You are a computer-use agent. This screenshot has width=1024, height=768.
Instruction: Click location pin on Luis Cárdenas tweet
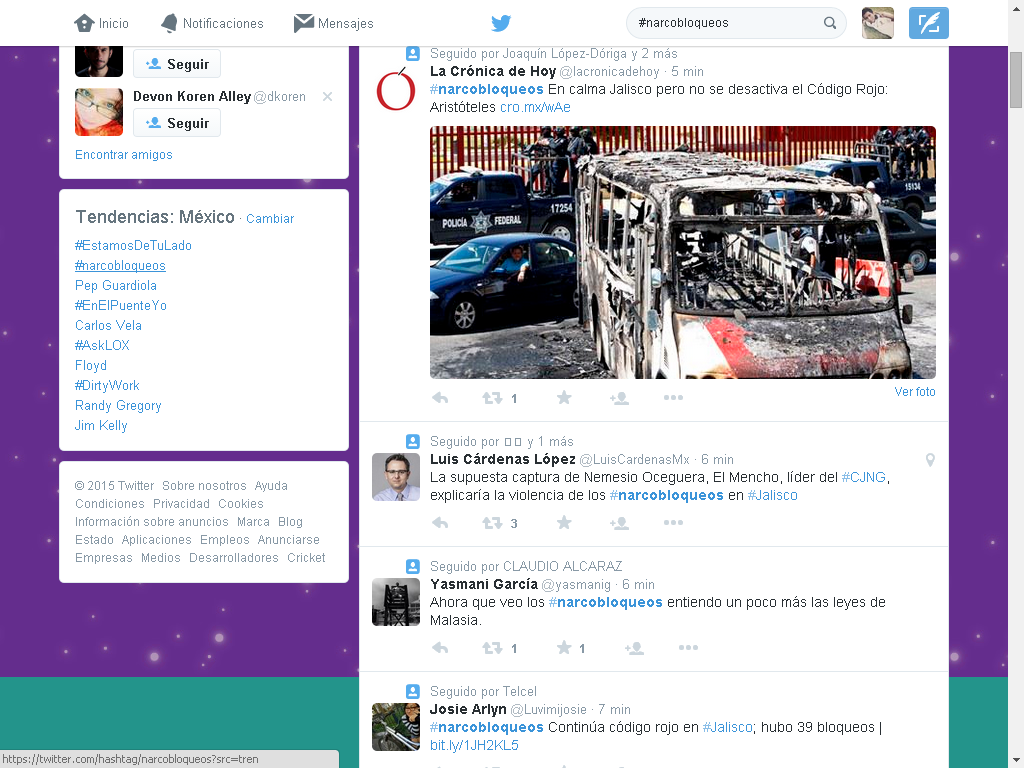click(931, 460)
